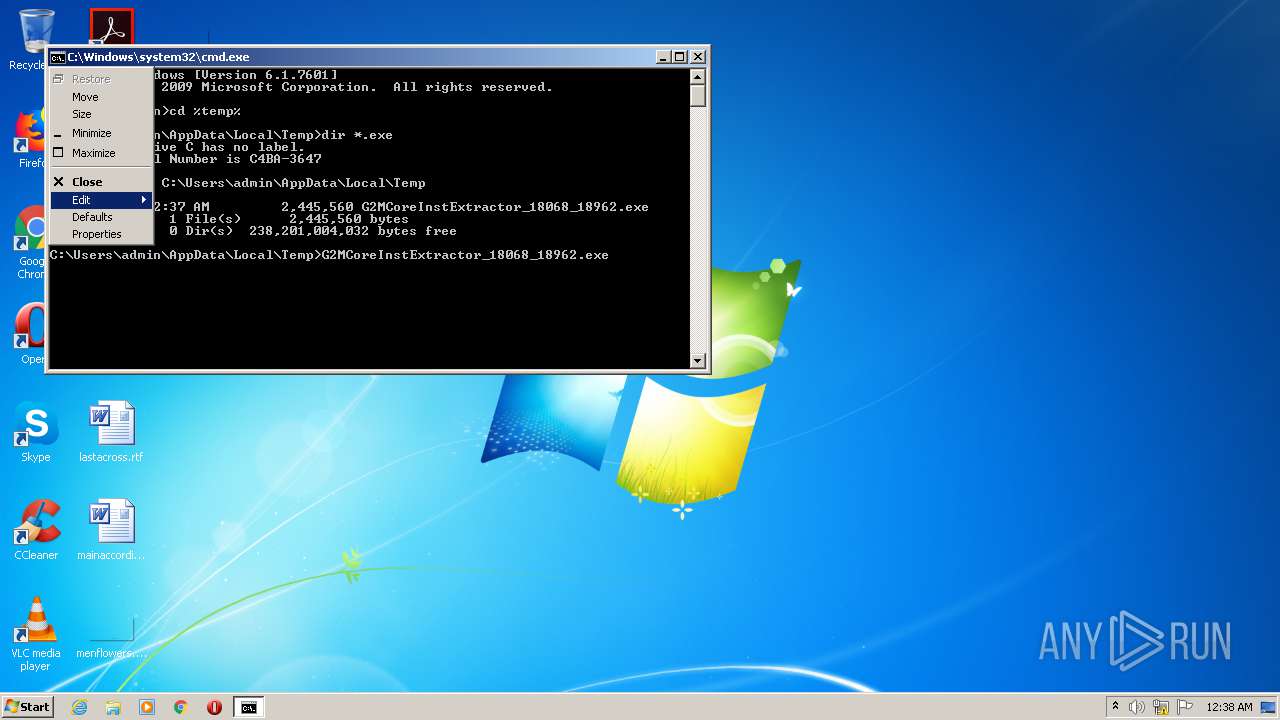The image size is (1280, 720).
Task: Click the console scrollbar up arrow
Action: click(x=698, y=77)
